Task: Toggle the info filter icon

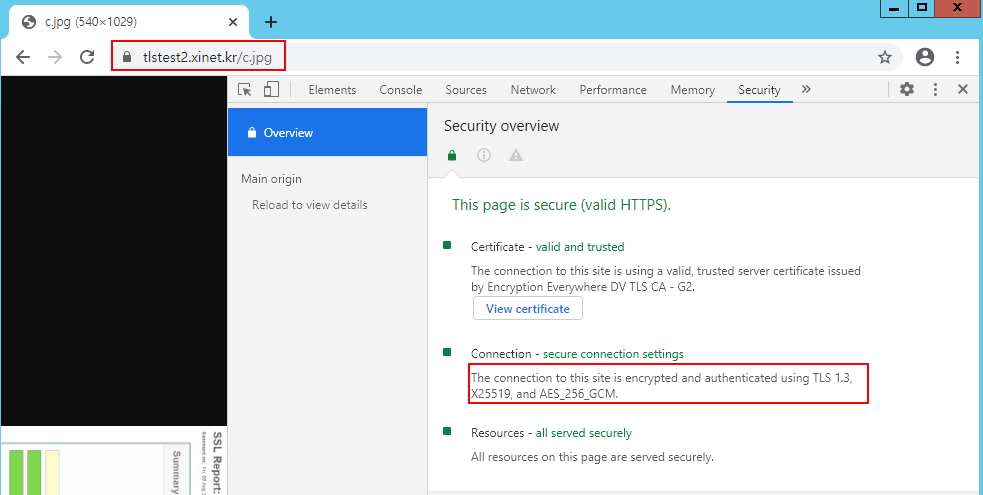Action: tap(484, 155)
